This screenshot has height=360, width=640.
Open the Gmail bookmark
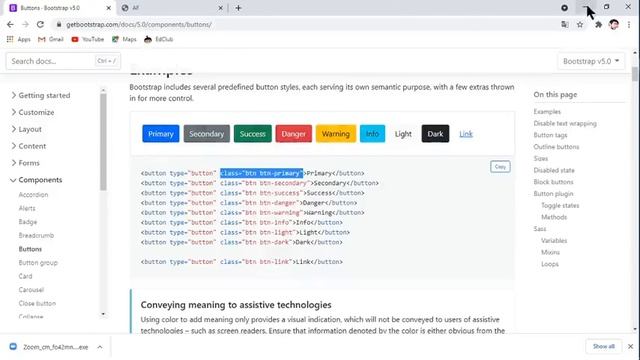(x=51, y=39)
